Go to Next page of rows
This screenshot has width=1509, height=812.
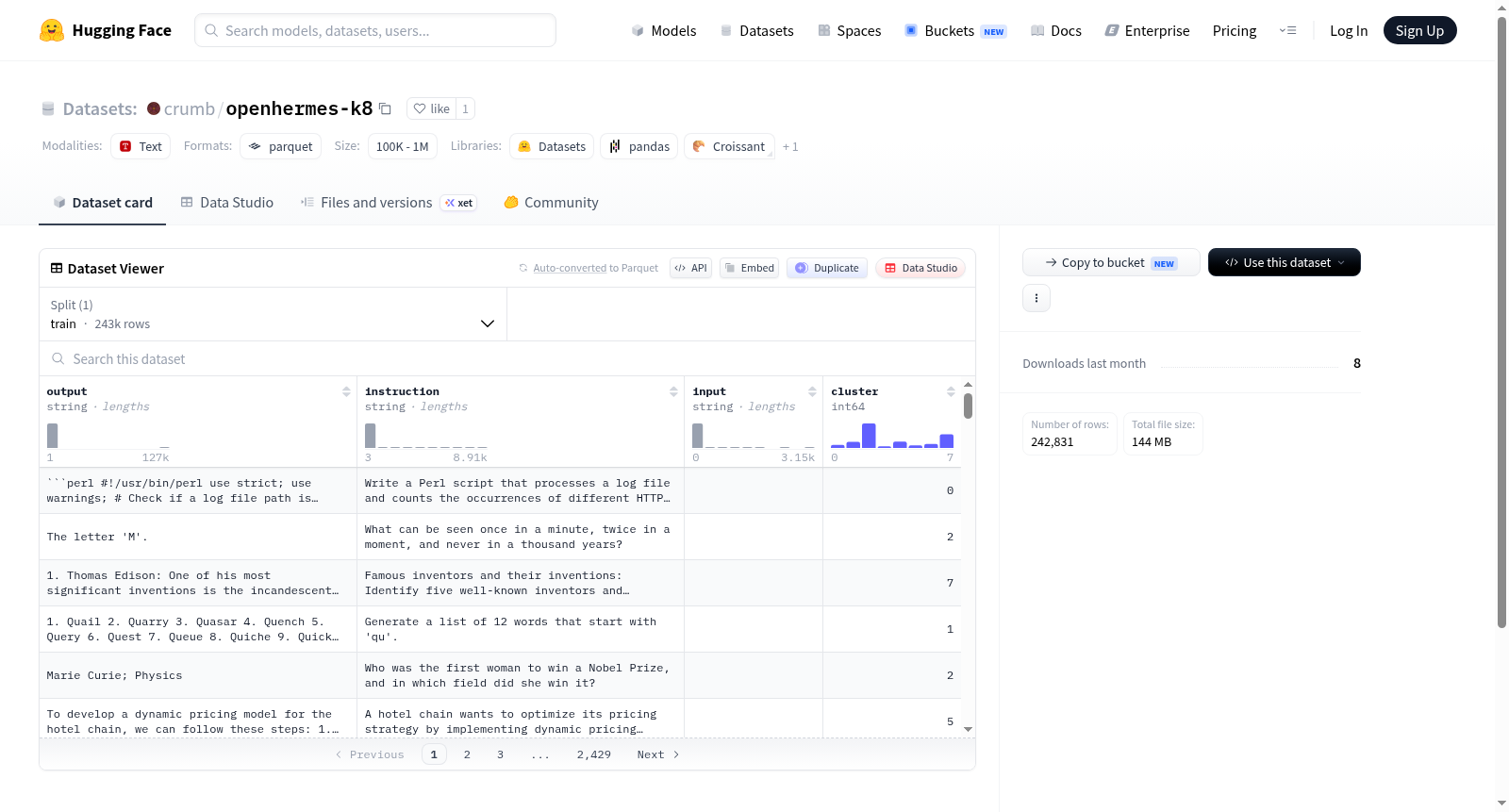tap(658, 754)
